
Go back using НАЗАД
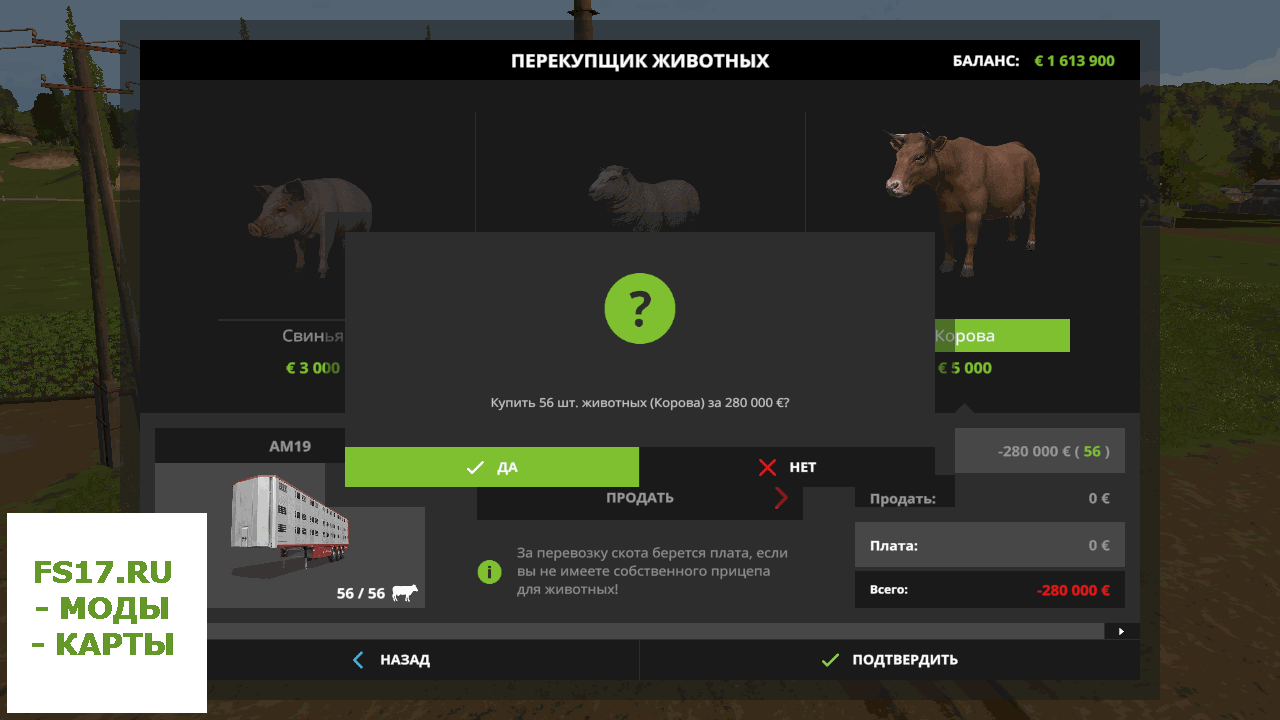[404, 660]
